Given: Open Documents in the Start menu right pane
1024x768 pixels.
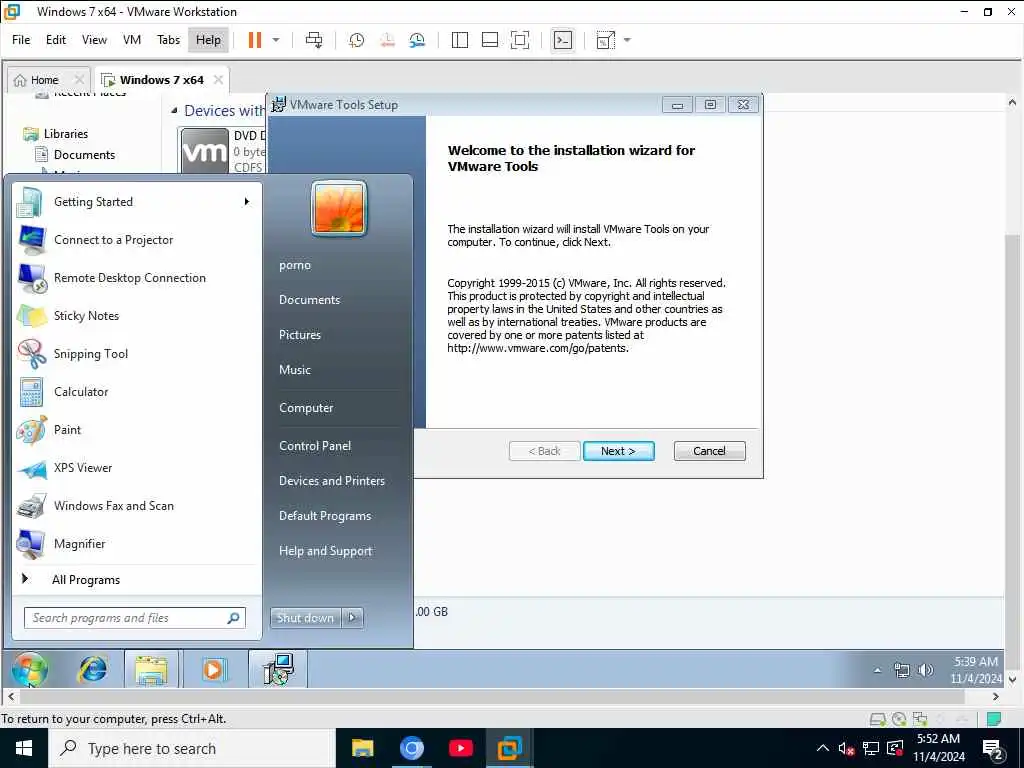Looking at the screenshot, I should (310, 300).
